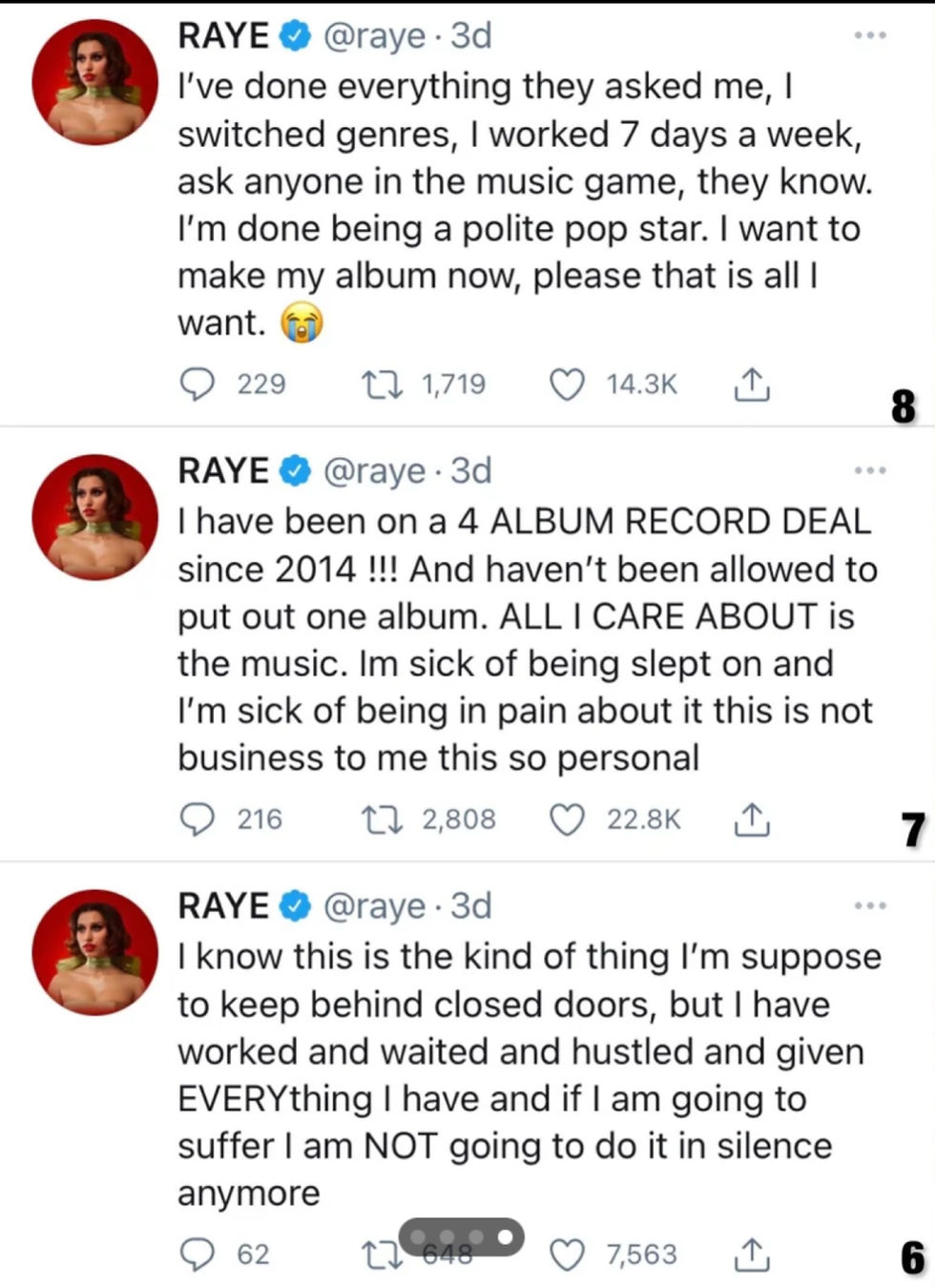Like the tweet showing 7,563 likes
The width and height of the screenshot is (935, 1288).
(570, 1255)
